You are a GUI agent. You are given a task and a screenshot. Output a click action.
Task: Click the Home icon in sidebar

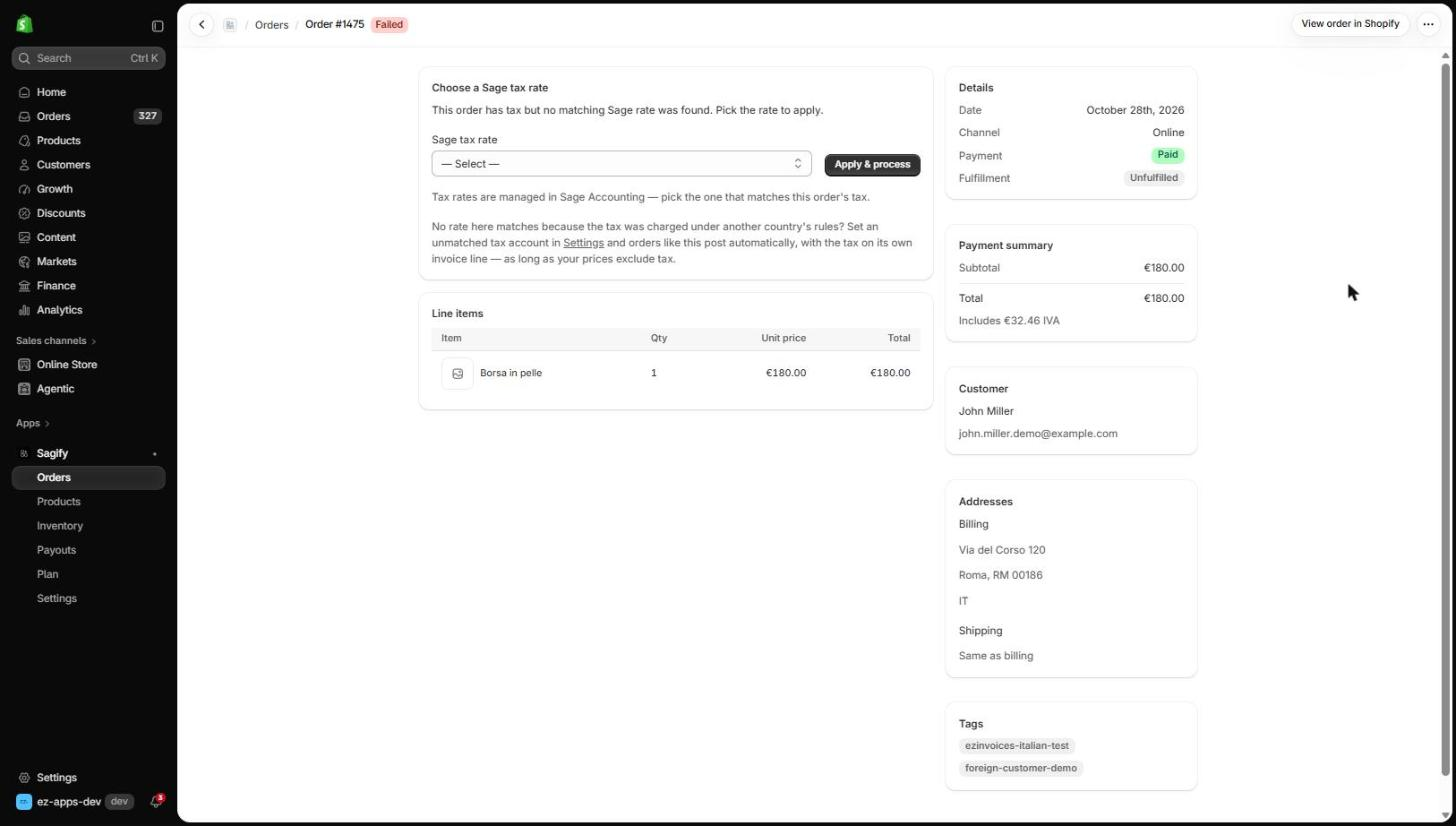tap(25, 92)
